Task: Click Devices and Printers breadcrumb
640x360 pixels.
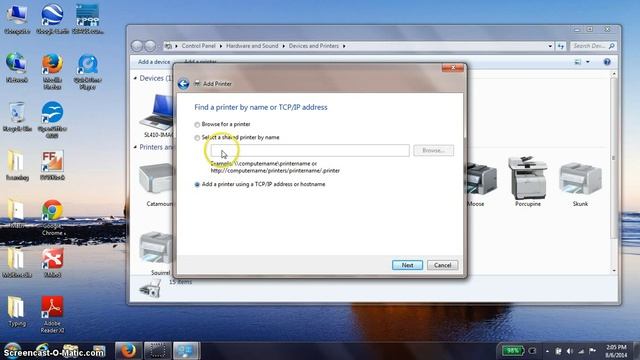Action: (x=313, y=46)
